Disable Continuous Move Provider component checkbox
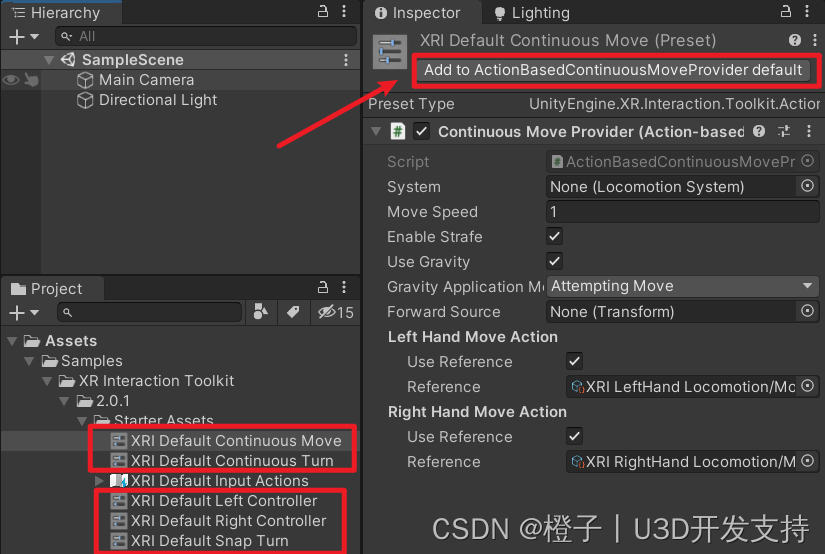Viewport: 825px width, 554px height. [421, 132]
